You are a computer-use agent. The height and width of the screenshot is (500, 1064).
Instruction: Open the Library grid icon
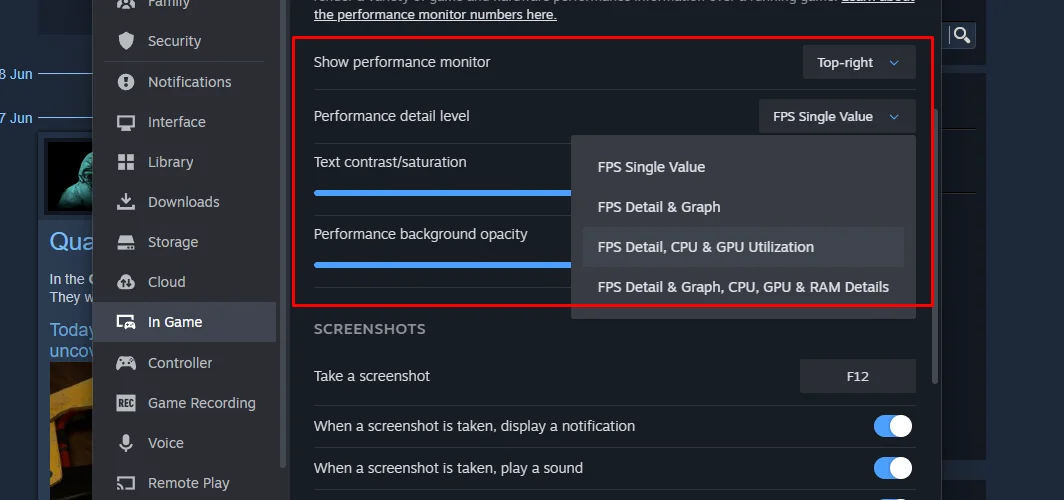(x=126, y=162)
